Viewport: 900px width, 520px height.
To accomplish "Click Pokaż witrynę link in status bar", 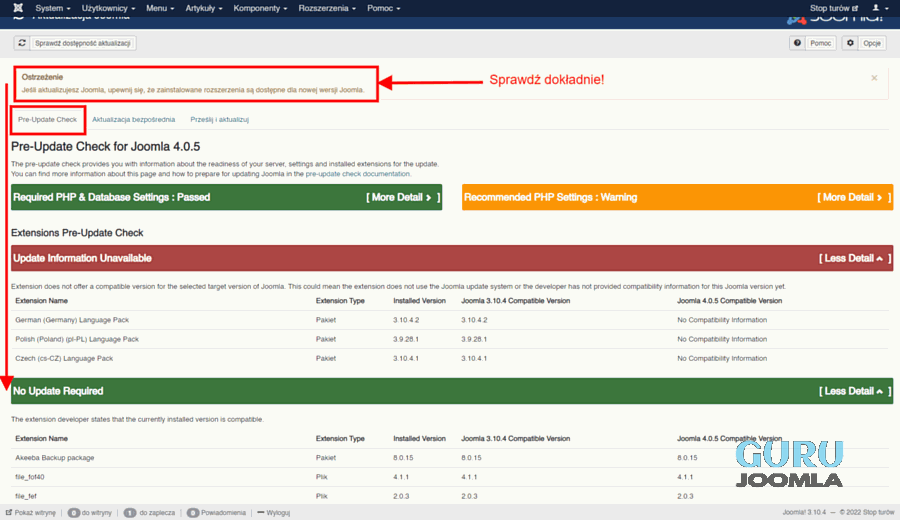I will (x=35, y=513).
